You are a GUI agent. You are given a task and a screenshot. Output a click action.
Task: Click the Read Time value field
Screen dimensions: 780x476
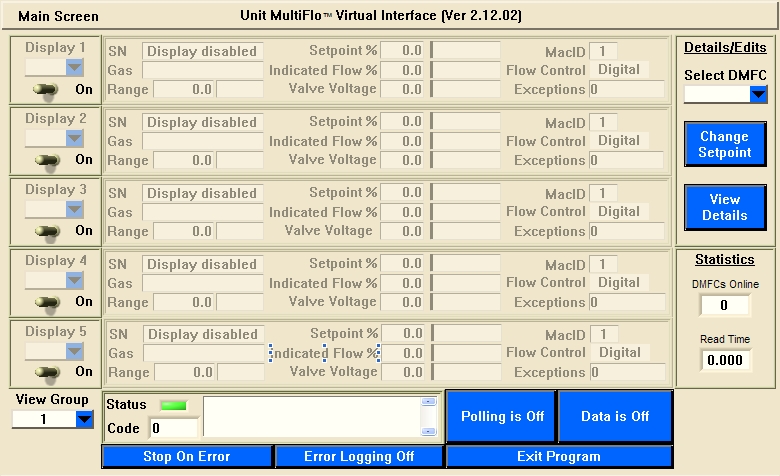tap(725, 360)
